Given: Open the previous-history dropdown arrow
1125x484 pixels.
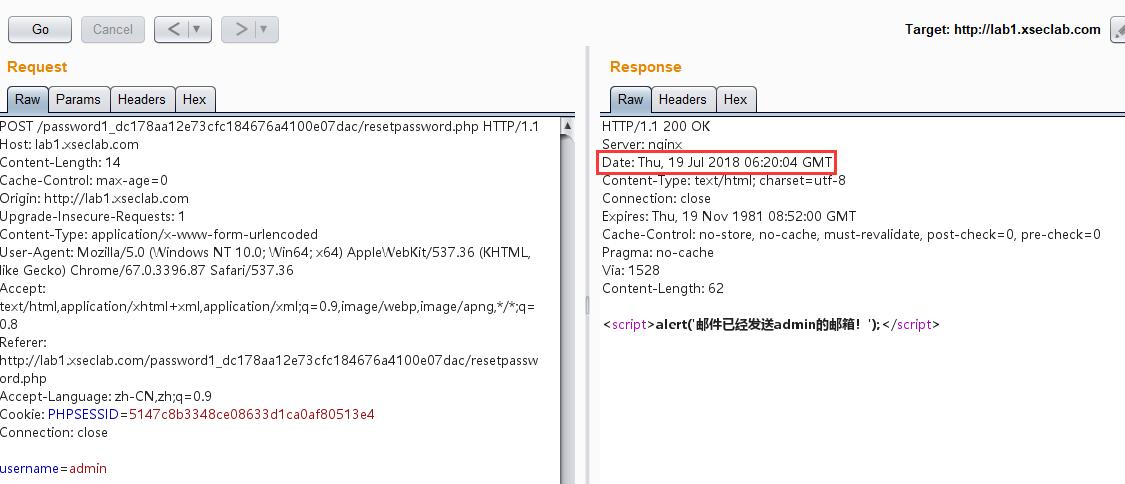Looking at the screenshot, I should click(x=199, y=29).
